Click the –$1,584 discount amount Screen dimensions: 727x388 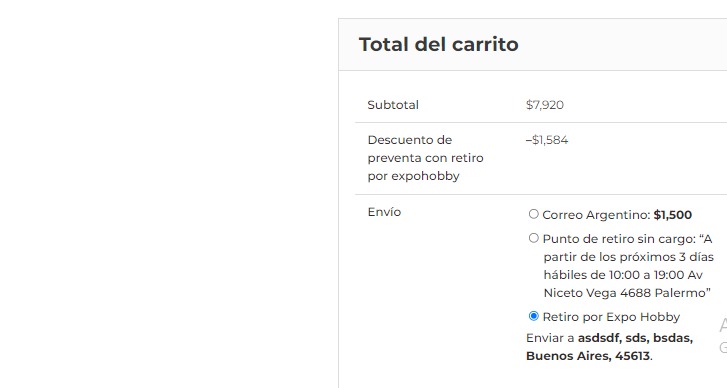(547, 140)
